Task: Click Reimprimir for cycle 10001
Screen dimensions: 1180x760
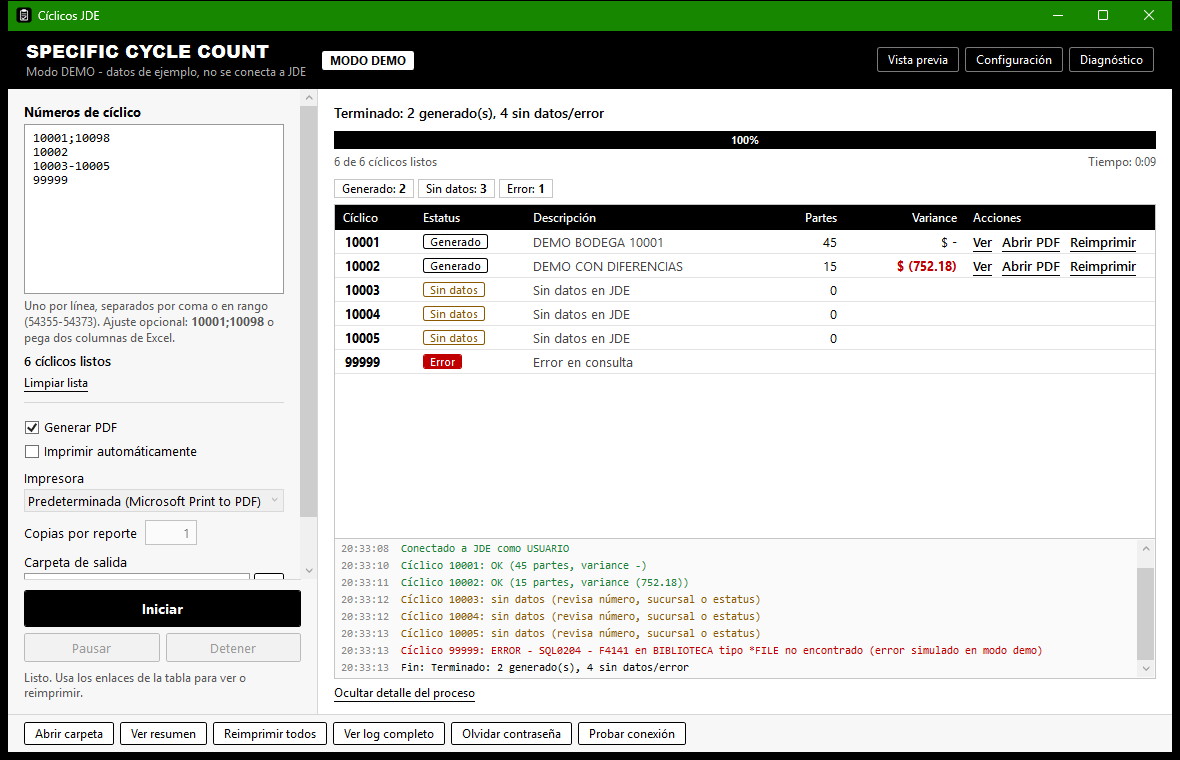Action: (1102, 242)
